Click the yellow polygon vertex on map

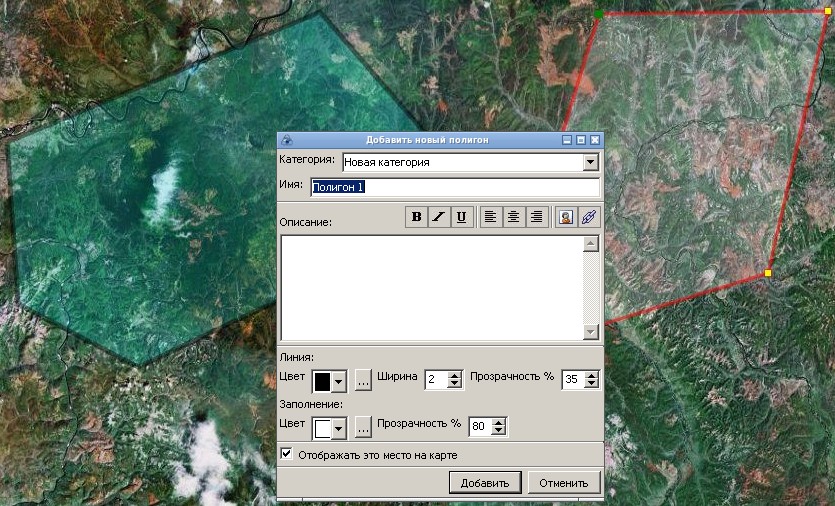(x=768, y=273)
